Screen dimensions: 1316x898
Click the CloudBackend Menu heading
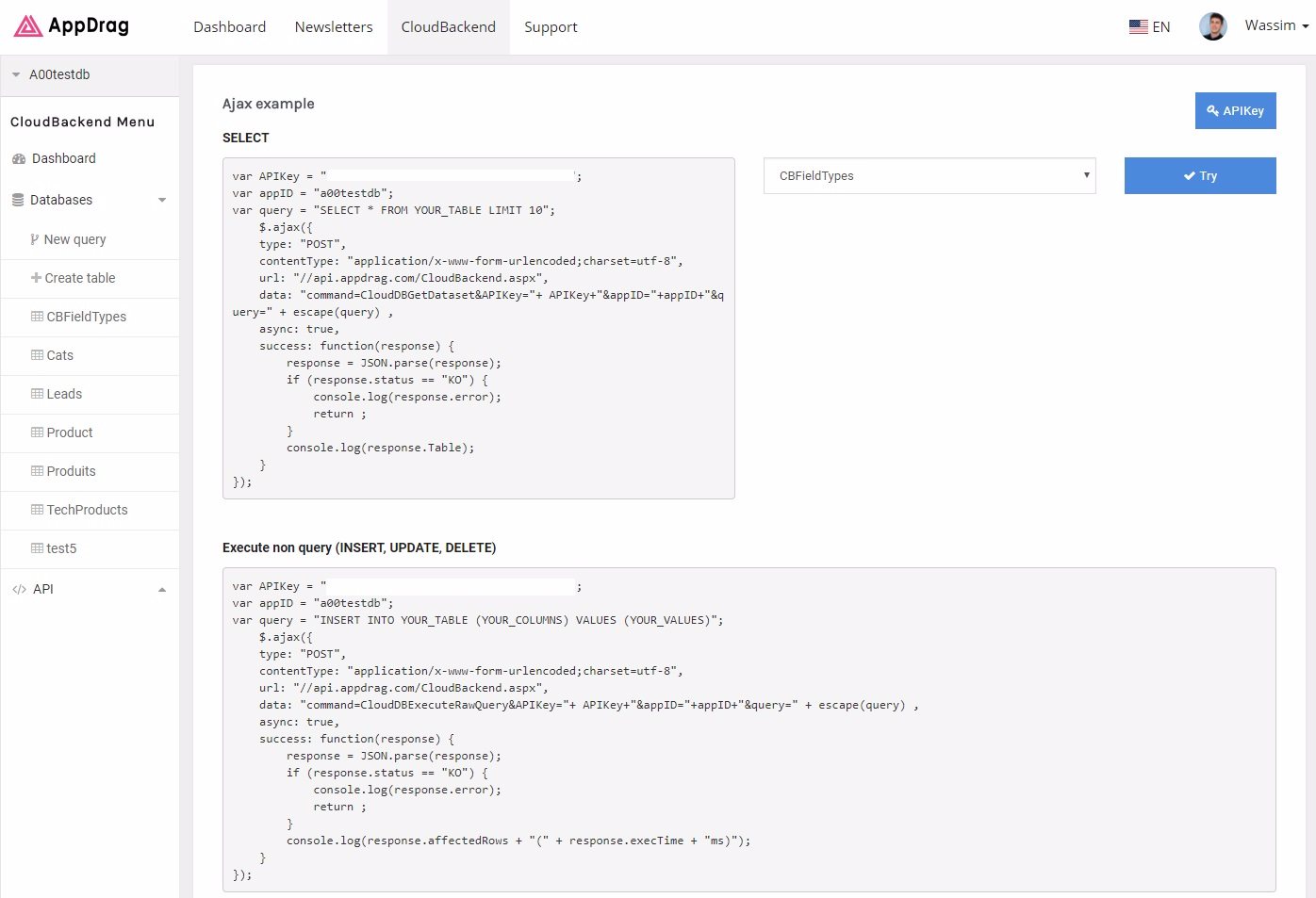point(83,122)
